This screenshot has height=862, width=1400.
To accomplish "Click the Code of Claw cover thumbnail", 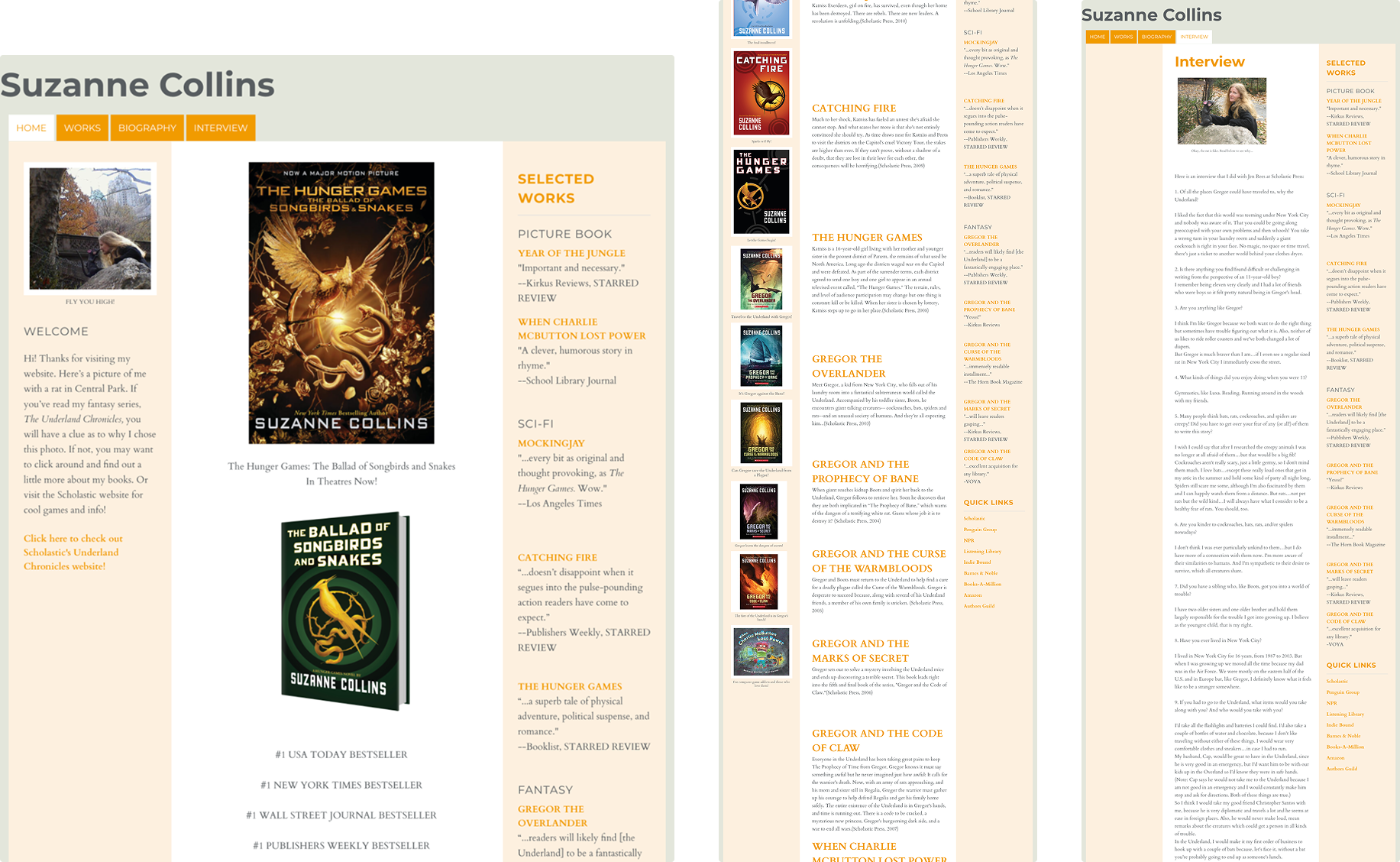I will pos(759,582).
